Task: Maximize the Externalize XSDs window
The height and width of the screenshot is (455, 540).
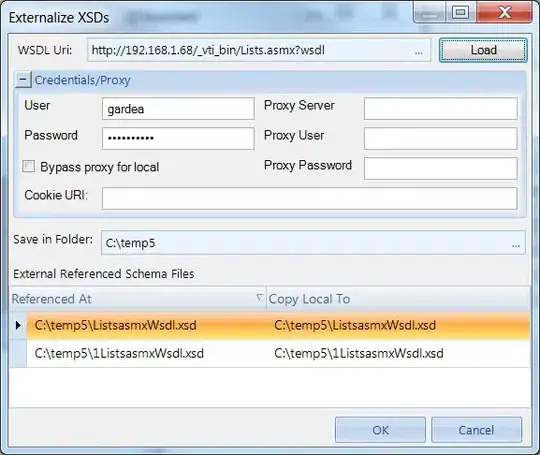Action: pos(461,13)
